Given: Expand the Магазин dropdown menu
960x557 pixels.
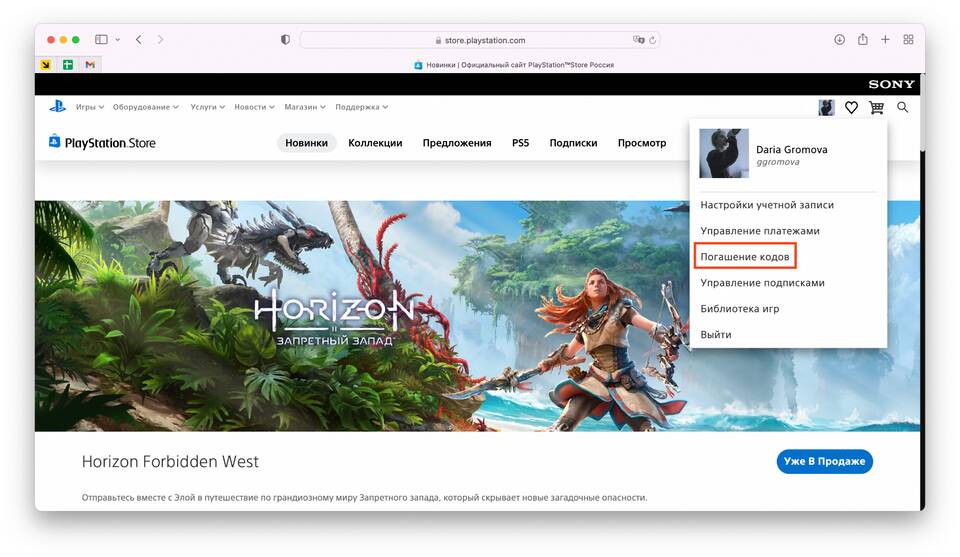Looking at the screenshot, I should coord(305,107).
